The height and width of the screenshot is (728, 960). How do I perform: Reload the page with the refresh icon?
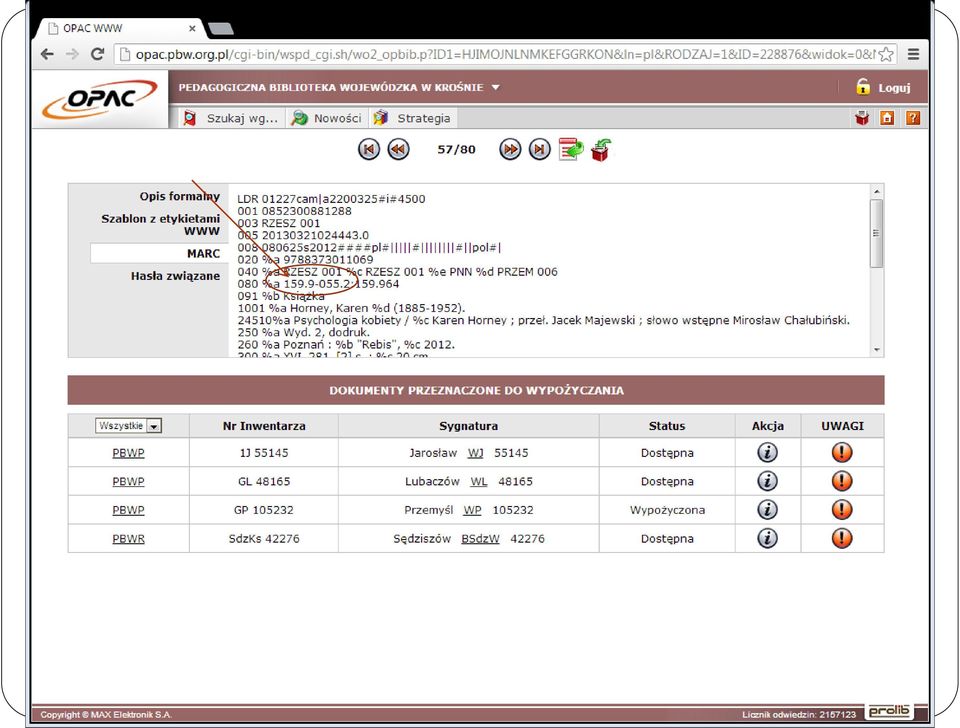[x=97, y=54]
